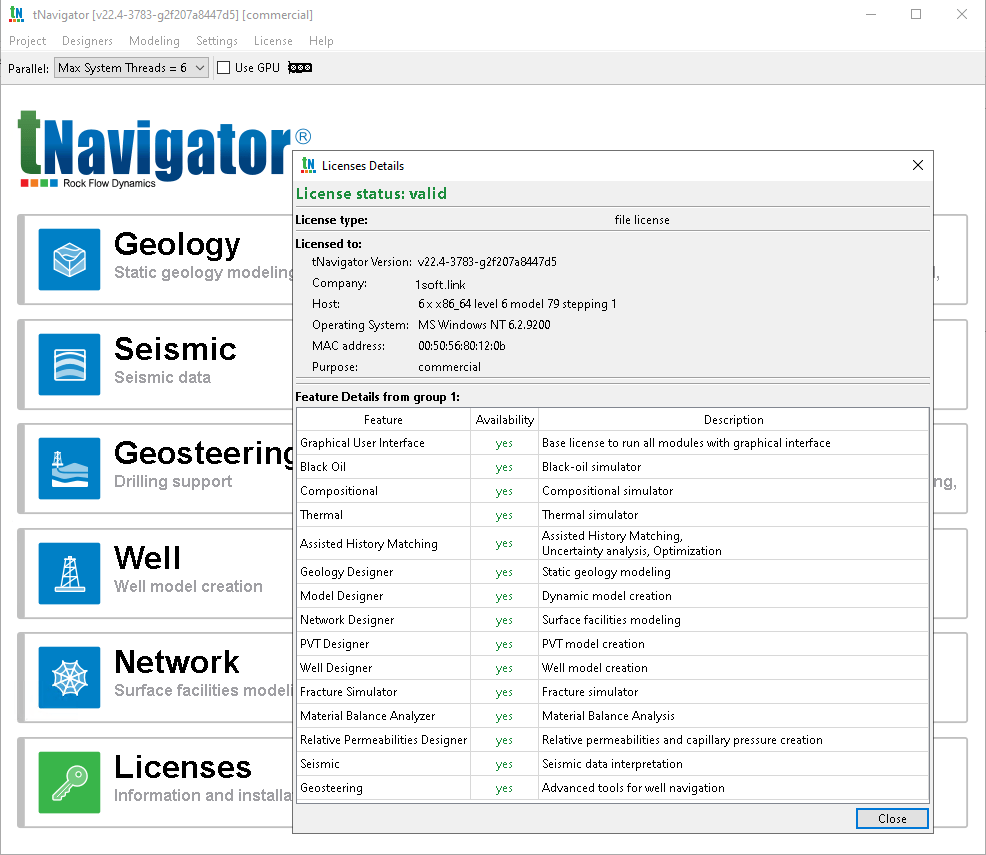Expand the Max System Threads dropdown
The image size is (986, 855).
coord(131,68)
